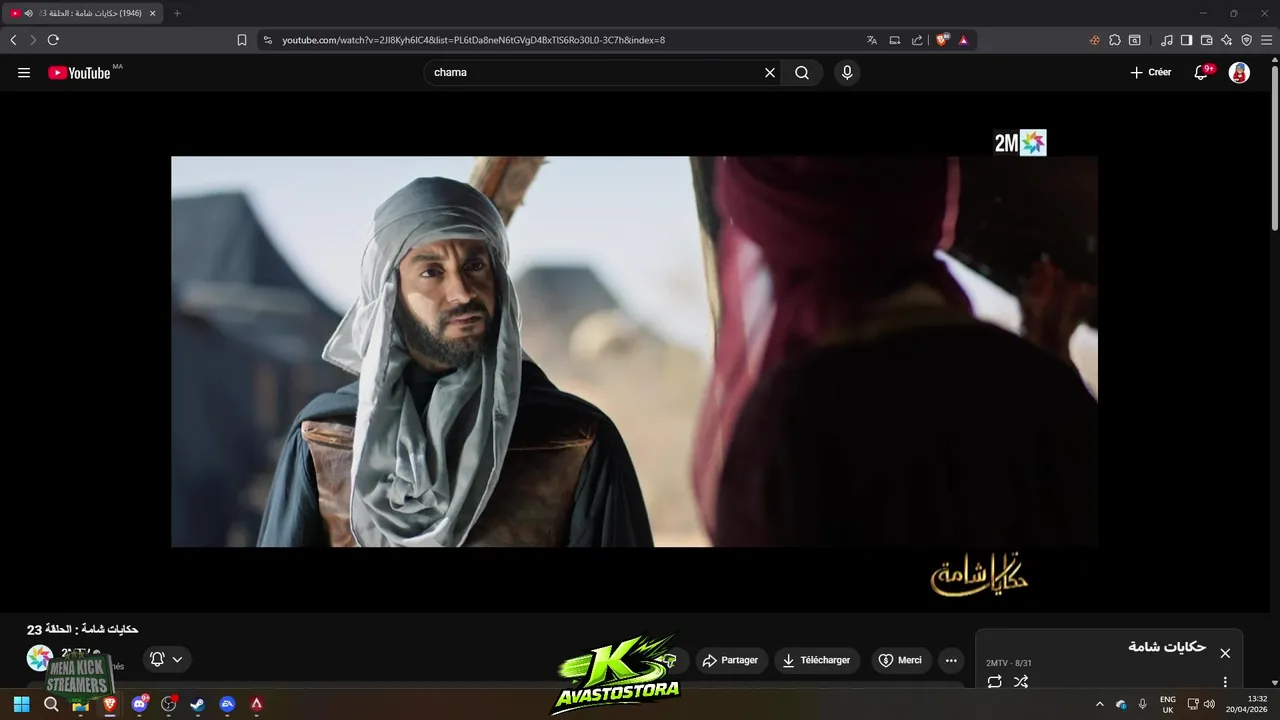Open YouTube notifications bell
The width and height of the screenshot is (1280, 720).
(x=1201, y=72)
